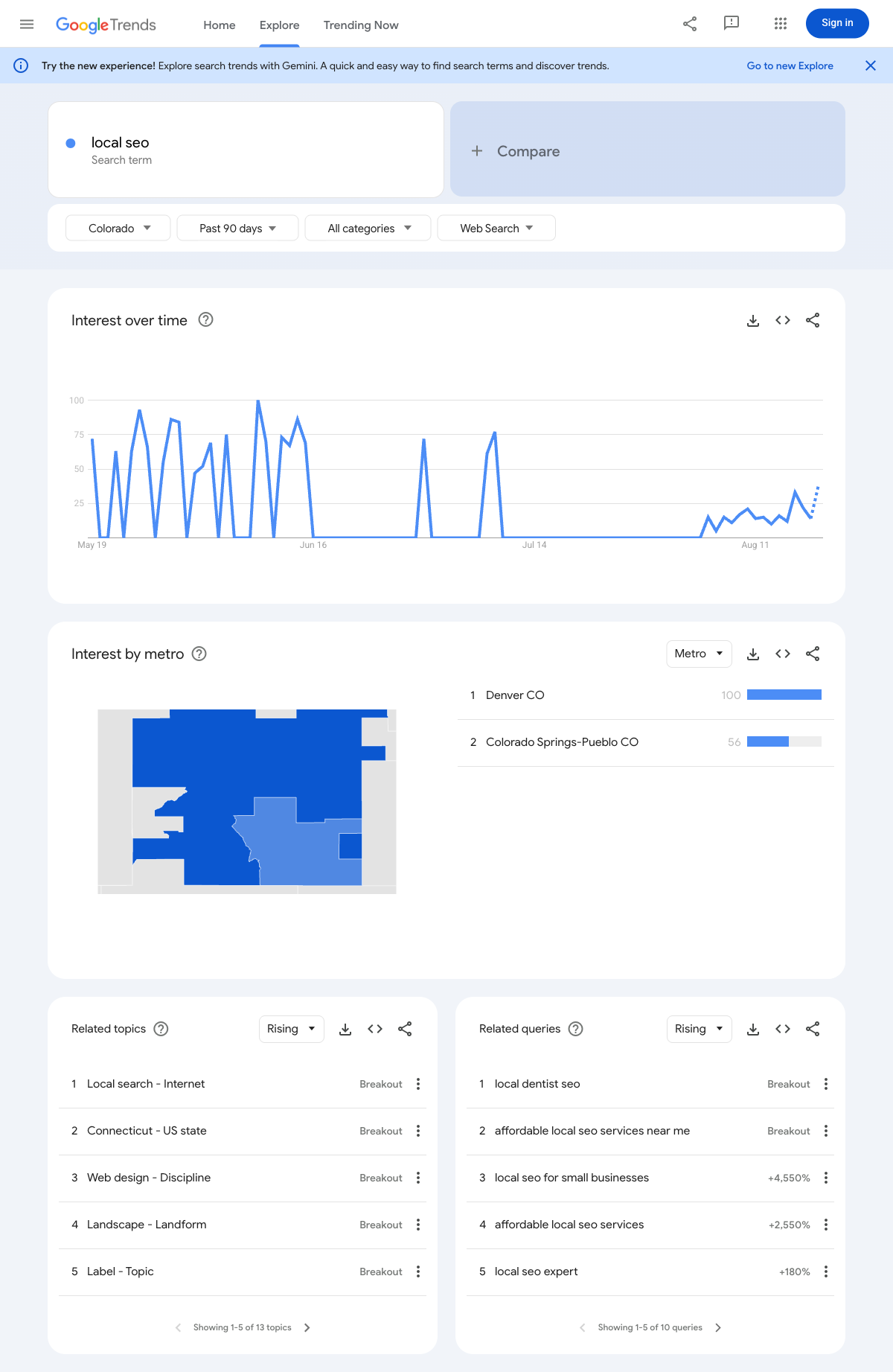Open more options for Web design topic
Screen dimensions: 893x1372
(418, 1178)
